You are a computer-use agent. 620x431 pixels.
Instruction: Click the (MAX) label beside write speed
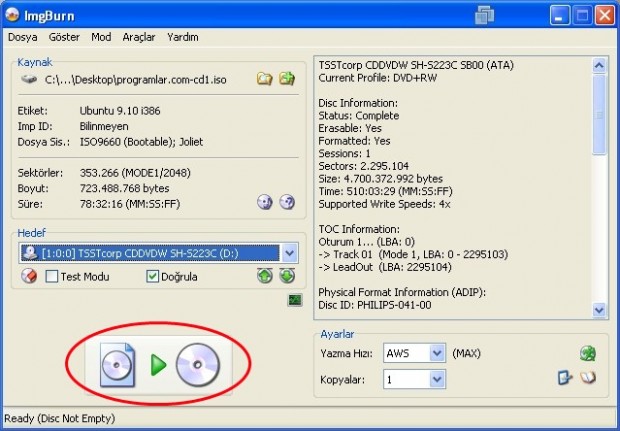pos(466,353)
